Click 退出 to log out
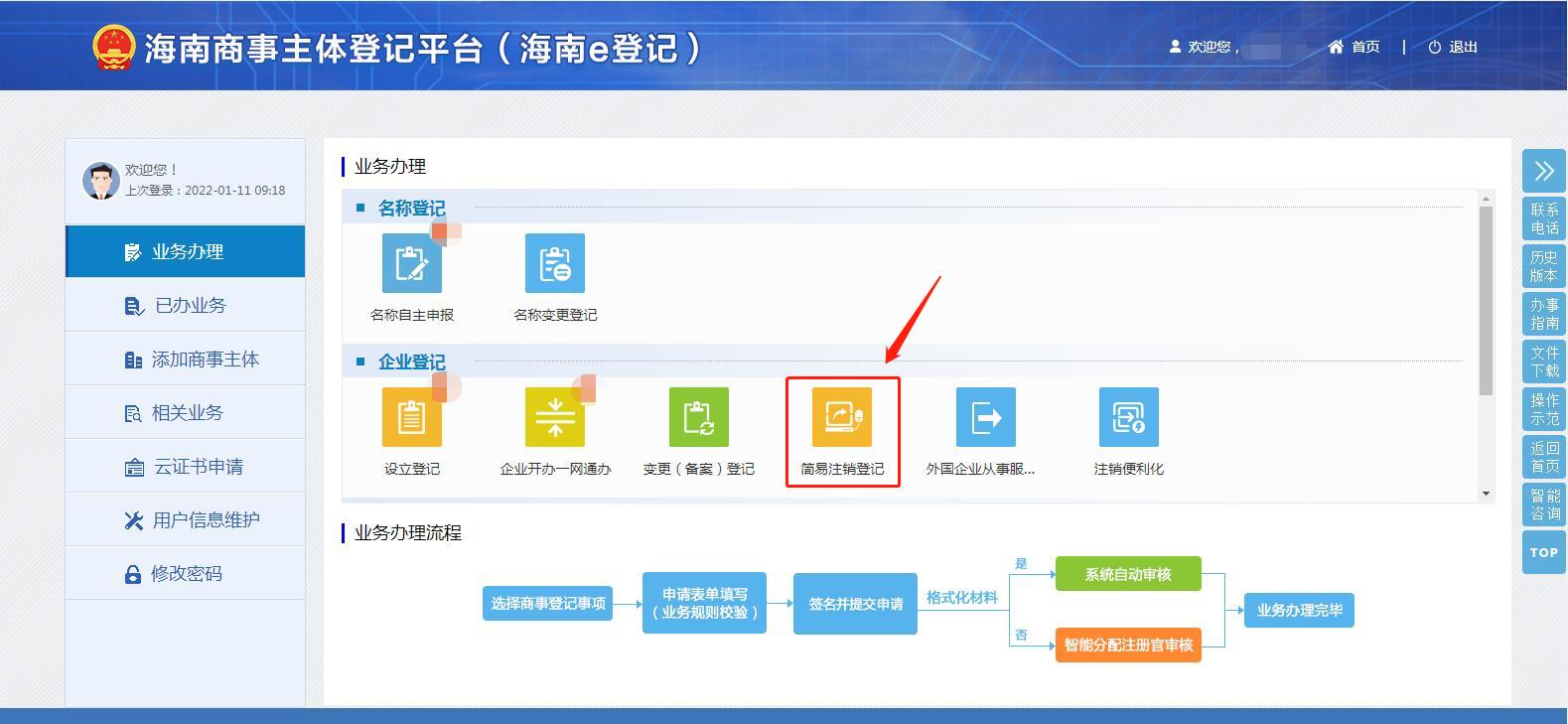 pos(1453,47)
